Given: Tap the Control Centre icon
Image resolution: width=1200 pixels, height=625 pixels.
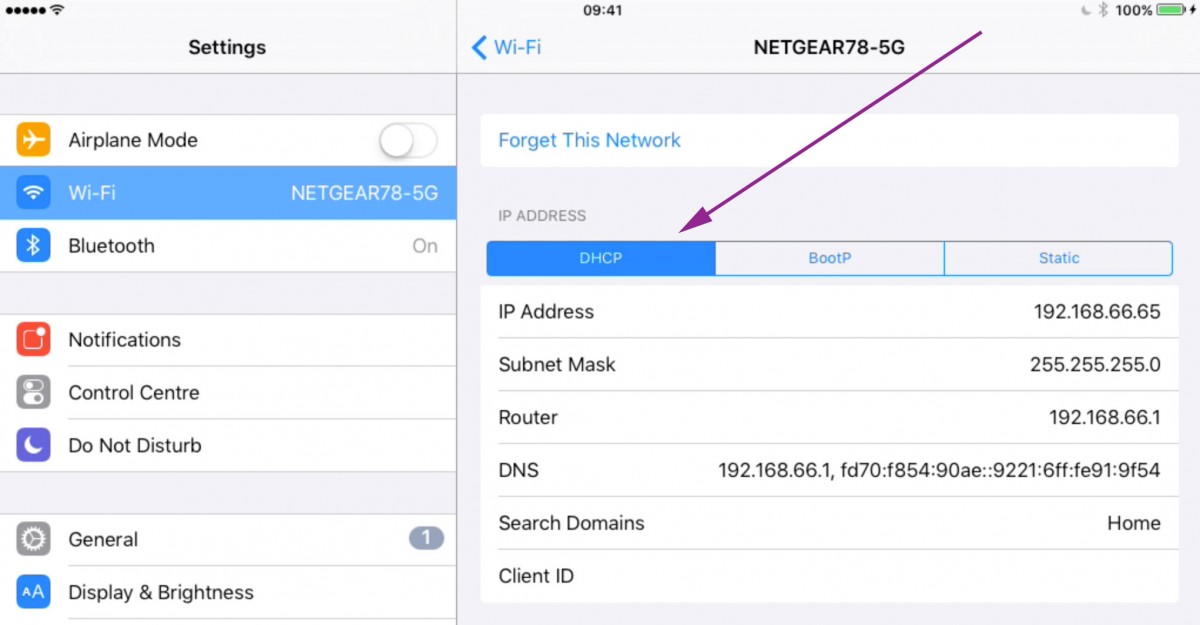Looking at the screenshot, I should pos(33,393).
